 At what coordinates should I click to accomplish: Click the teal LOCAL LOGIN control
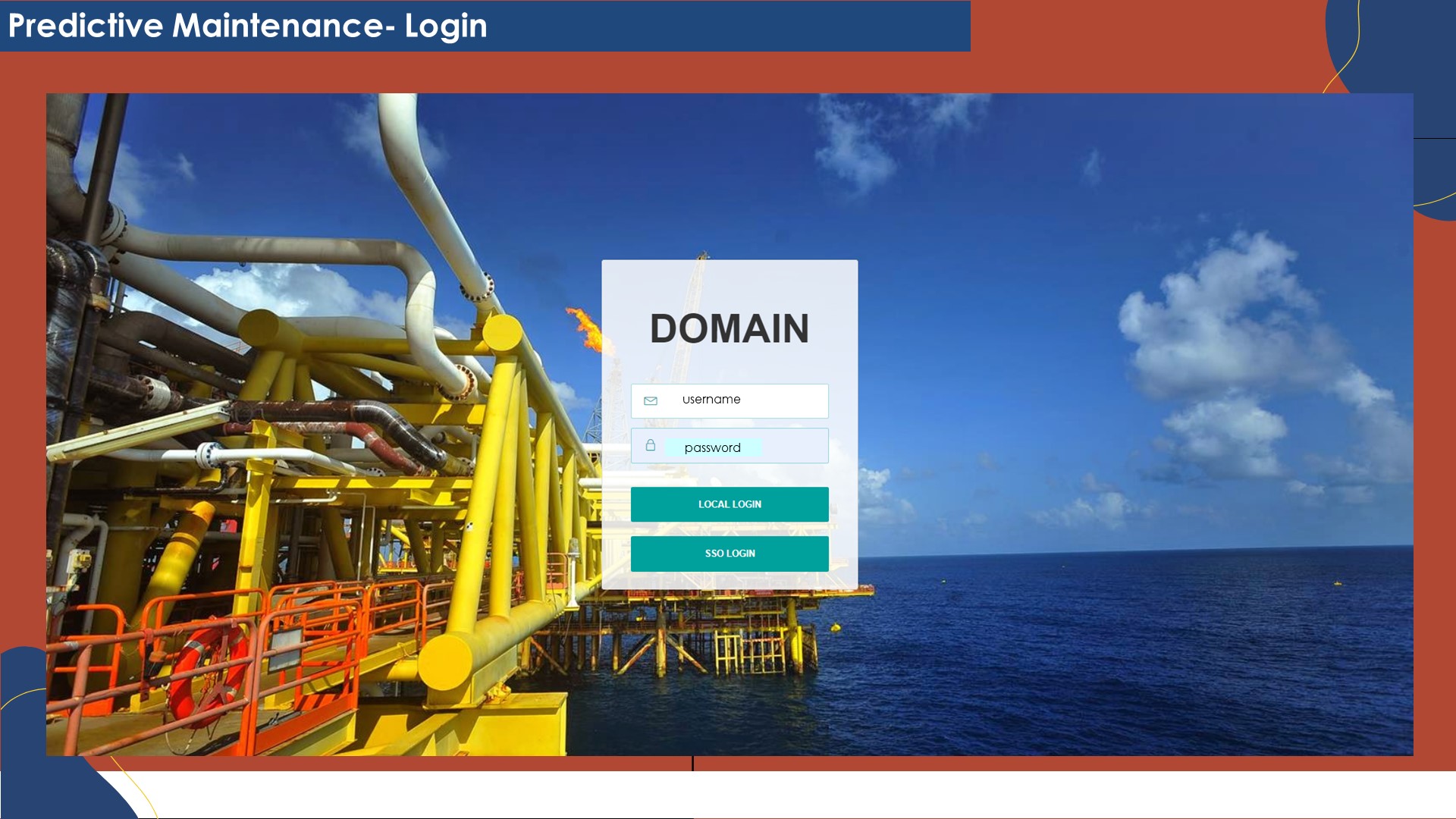point(729,504)
